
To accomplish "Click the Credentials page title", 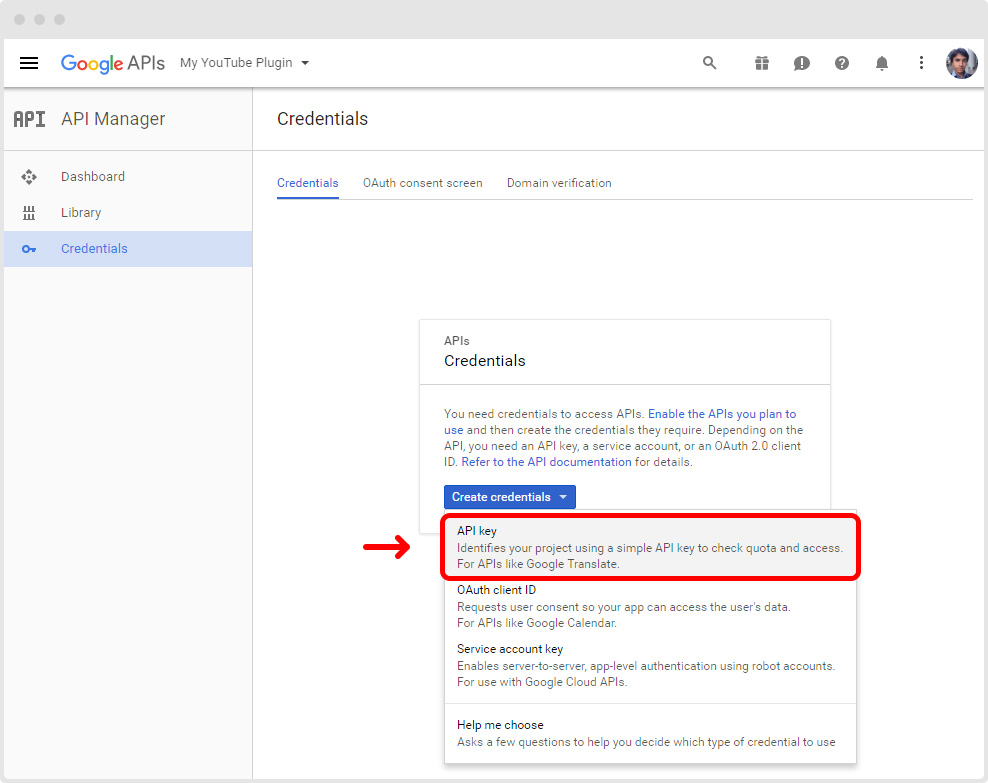I will (x=323, y=119).
